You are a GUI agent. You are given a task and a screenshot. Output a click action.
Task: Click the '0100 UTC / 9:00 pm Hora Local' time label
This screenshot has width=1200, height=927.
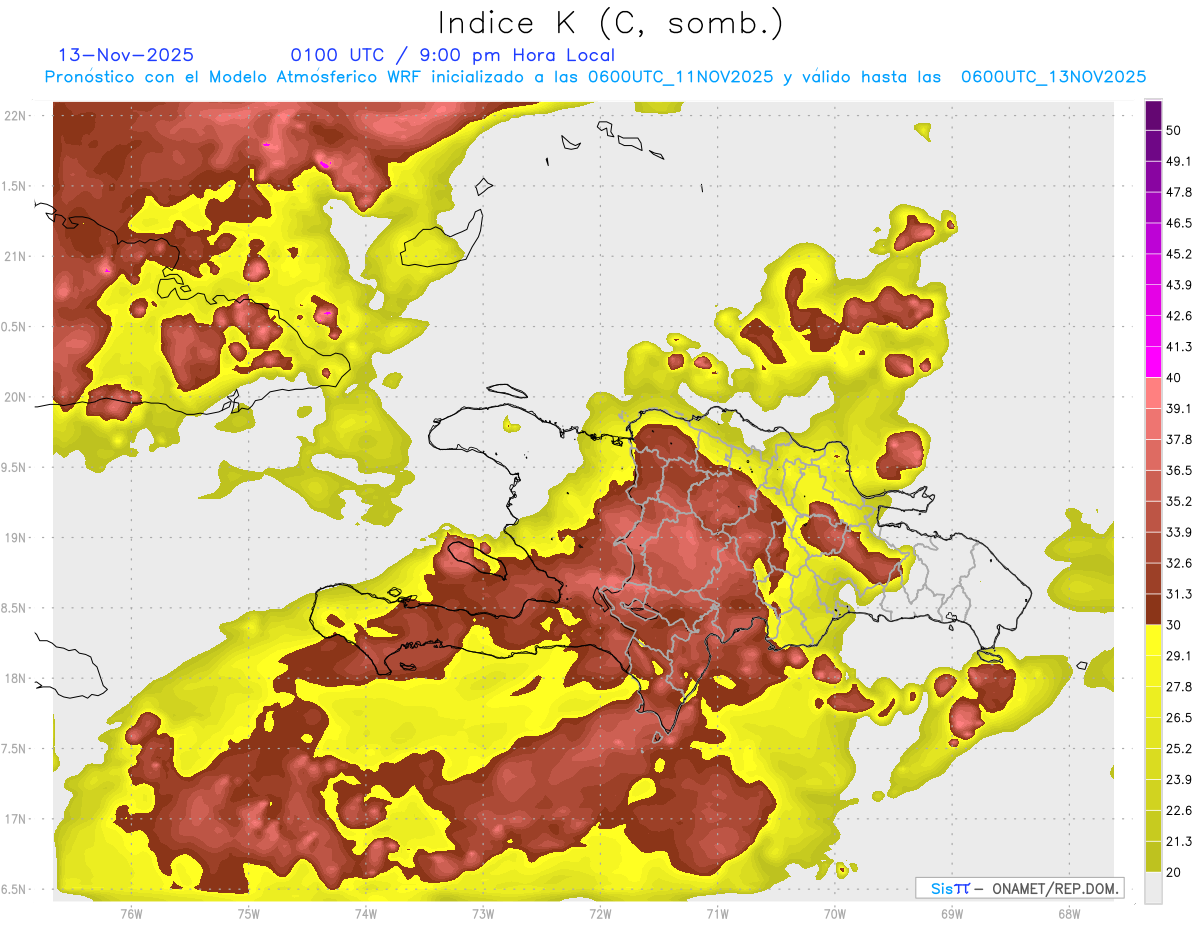click(x=452, y=55)
